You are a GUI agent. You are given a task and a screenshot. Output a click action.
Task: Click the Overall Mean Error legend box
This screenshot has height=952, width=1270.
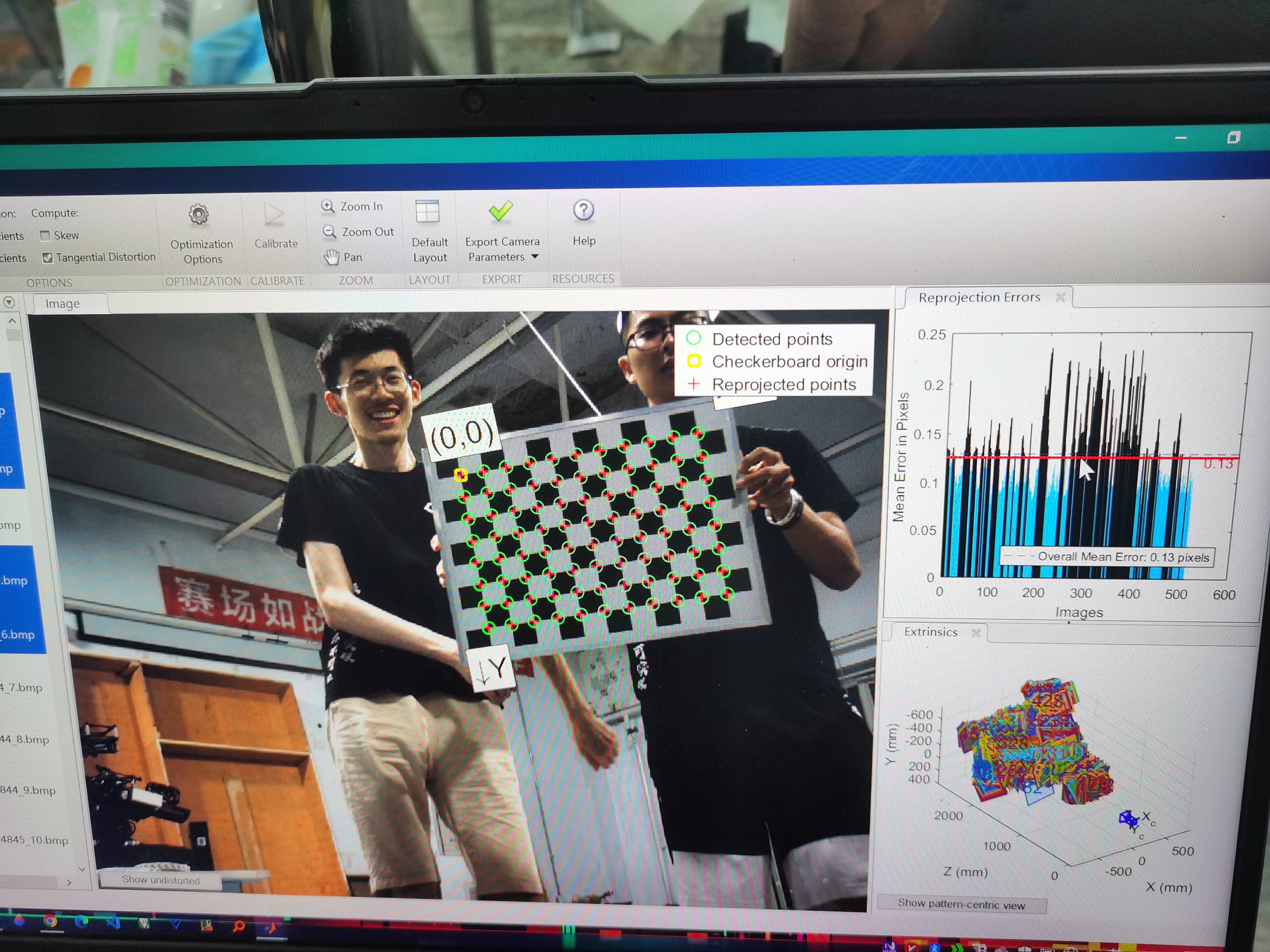(1107, 557)
